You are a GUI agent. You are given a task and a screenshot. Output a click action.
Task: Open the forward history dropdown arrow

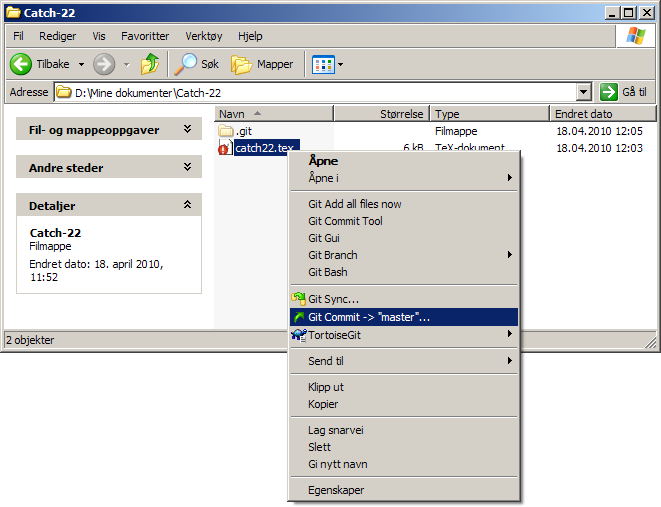coord(126,64)
